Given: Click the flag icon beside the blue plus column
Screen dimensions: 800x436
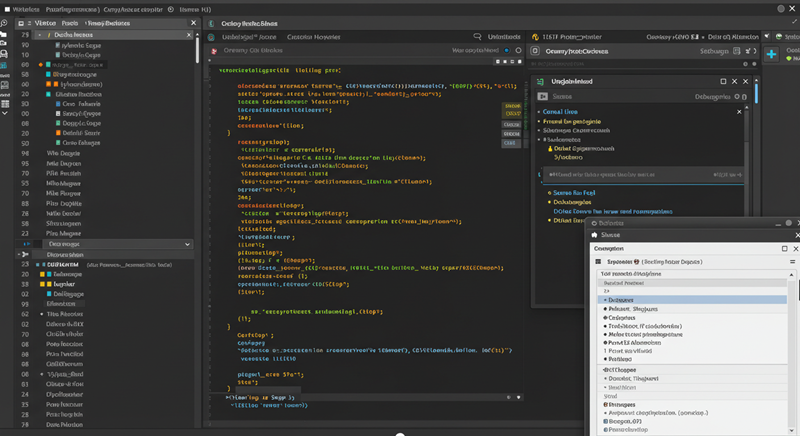Looking at the screenshot, I should (767, 36).
